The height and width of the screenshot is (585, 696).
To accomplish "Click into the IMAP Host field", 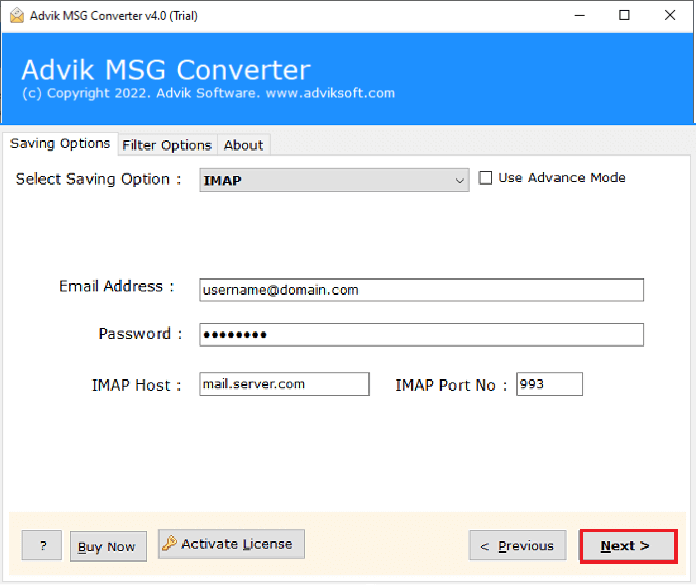I will point(284,384).
